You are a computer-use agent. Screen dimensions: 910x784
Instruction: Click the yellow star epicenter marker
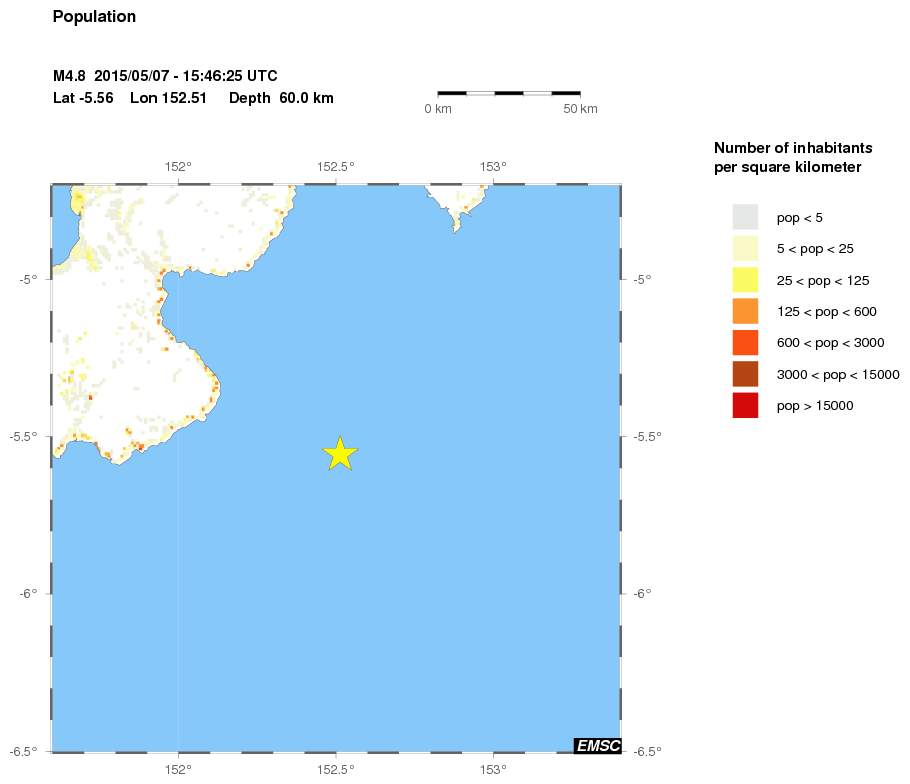pyautogui.click(x=340, y=453)
